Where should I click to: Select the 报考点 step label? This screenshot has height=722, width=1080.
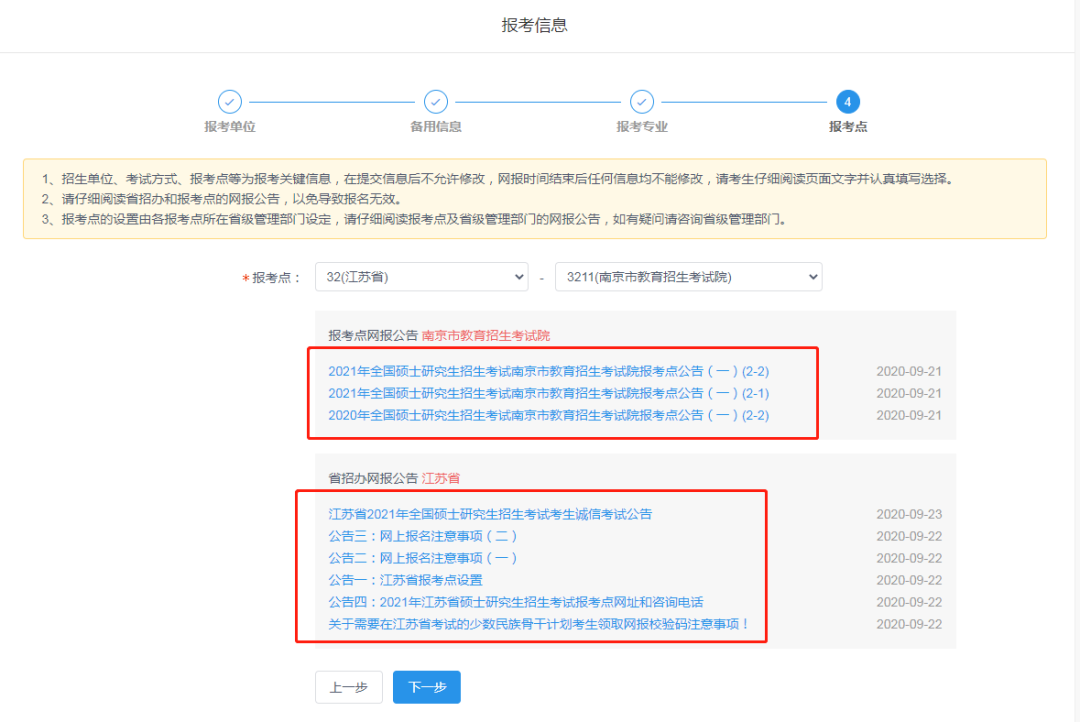point(847,127)
